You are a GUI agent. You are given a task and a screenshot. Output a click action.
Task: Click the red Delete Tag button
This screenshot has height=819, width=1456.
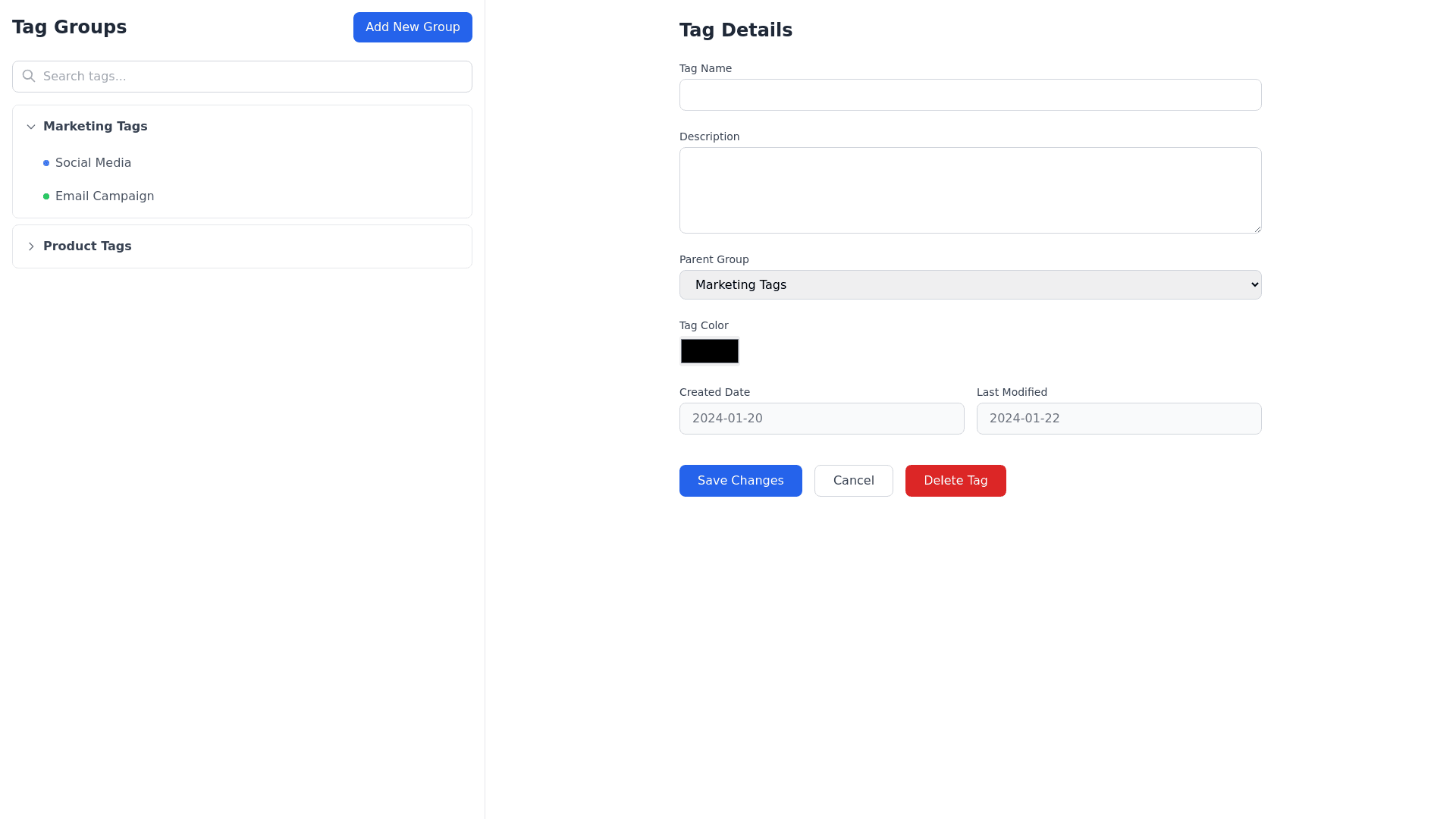[955, 481]
